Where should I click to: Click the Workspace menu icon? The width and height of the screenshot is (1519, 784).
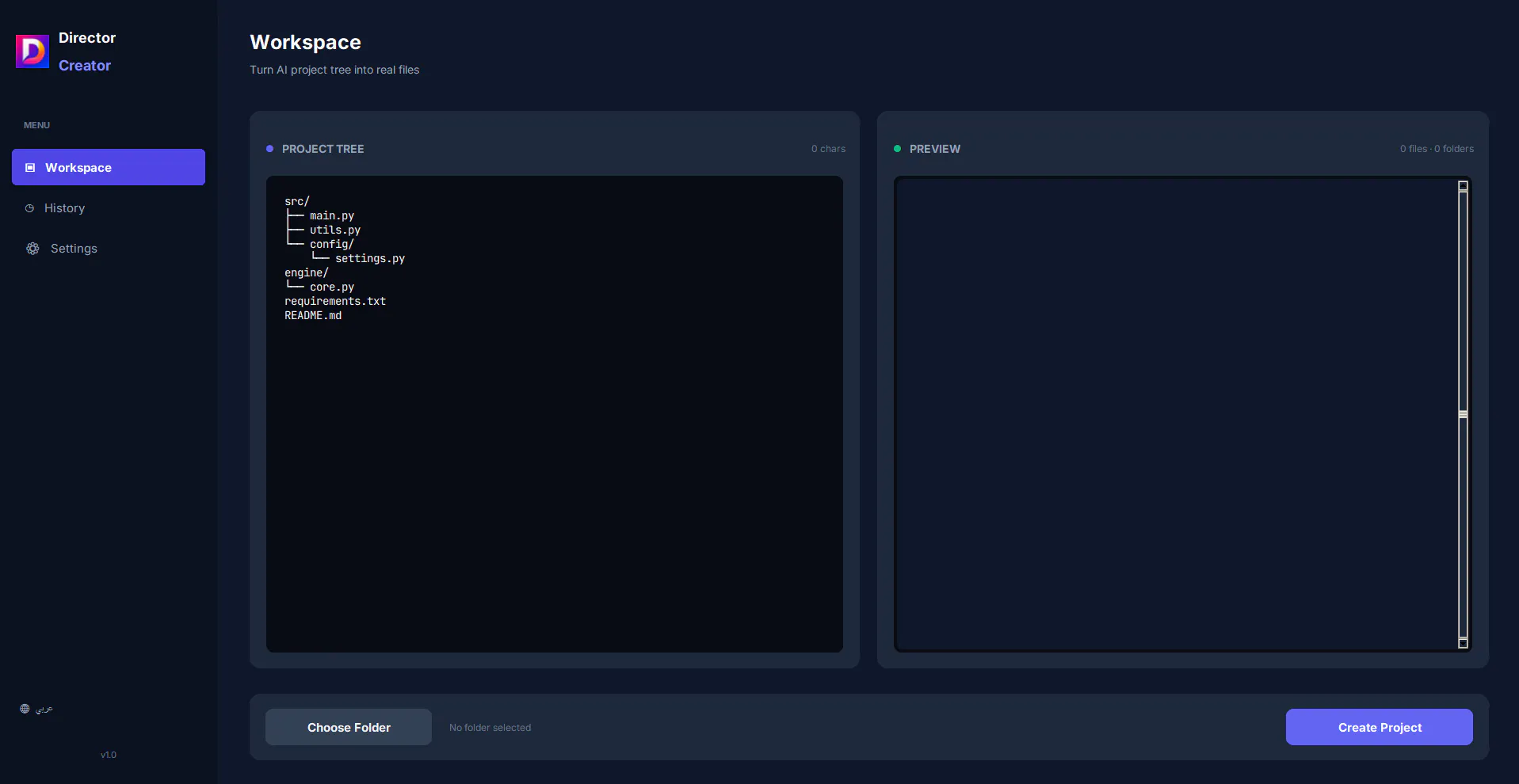30,168
